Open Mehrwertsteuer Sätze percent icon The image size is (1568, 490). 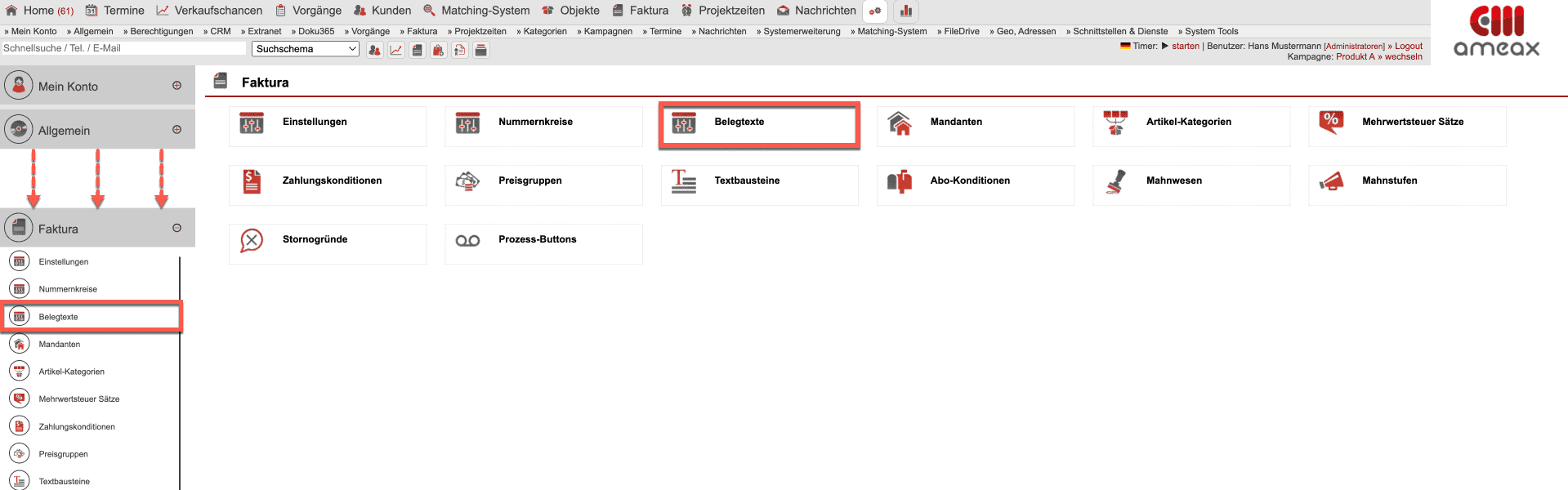pyautogui.click(x=1331, y=122)
